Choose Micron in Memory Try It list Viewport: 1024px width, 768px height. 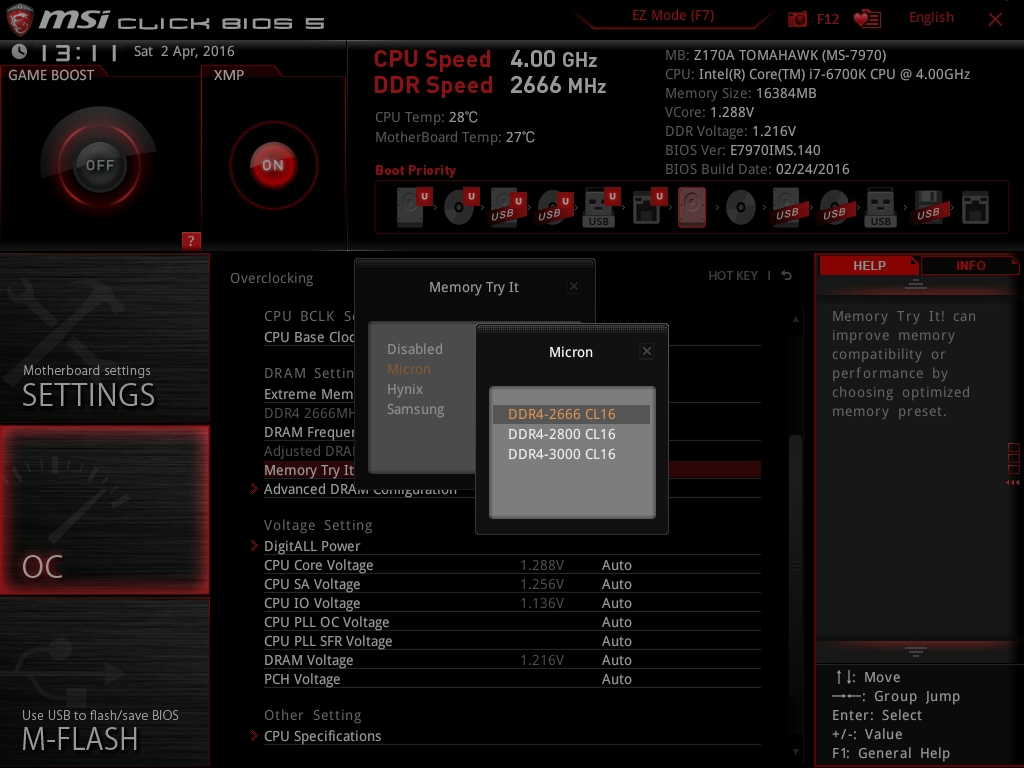click(x=409, y=369)
